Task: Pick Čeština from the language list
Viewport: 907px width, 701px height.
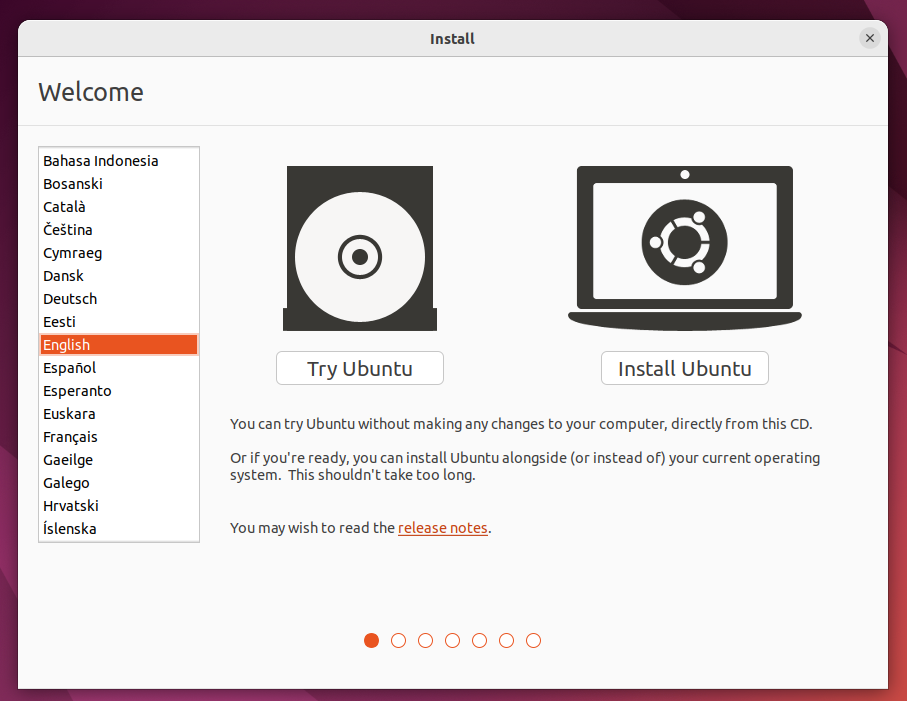Action: coord(68,230)
